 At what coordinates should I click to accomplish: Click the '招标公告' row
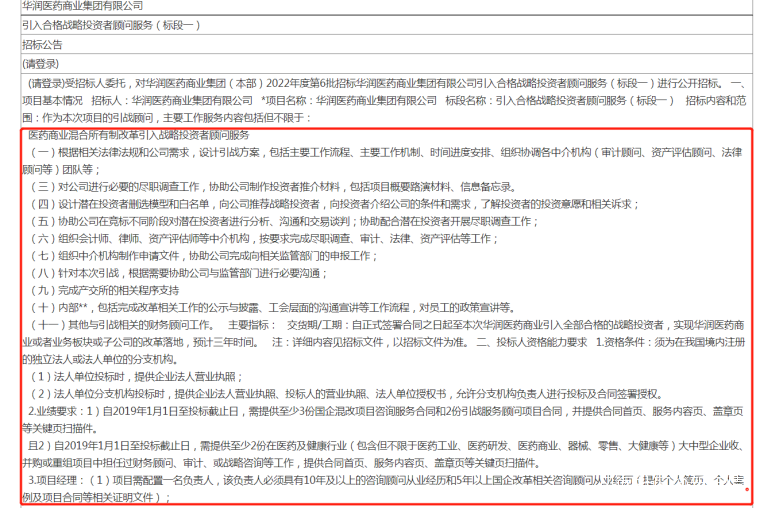pos(386,45)
